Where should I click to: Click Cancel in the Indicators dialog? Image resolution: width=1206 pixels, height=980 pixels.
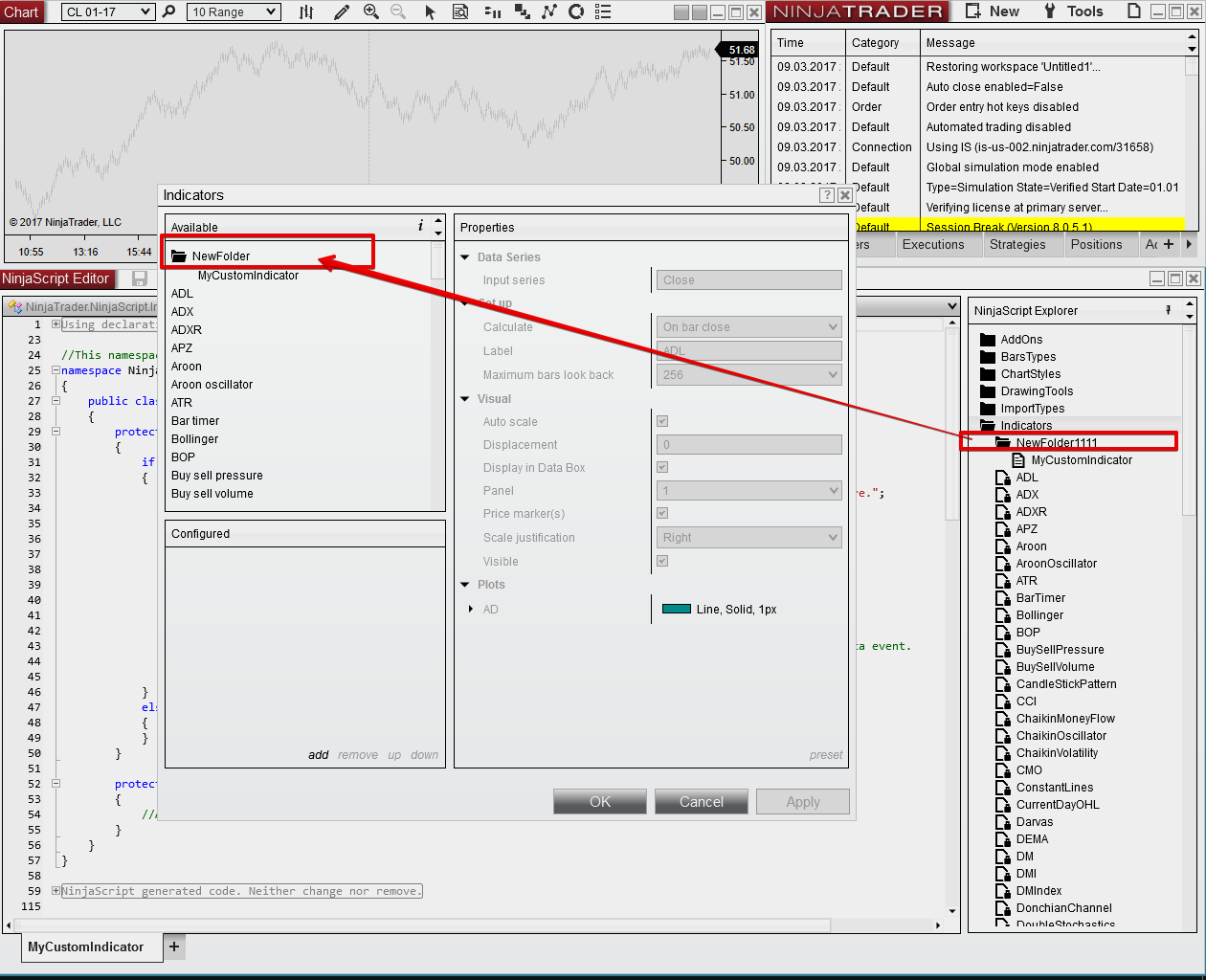[702, 802]
